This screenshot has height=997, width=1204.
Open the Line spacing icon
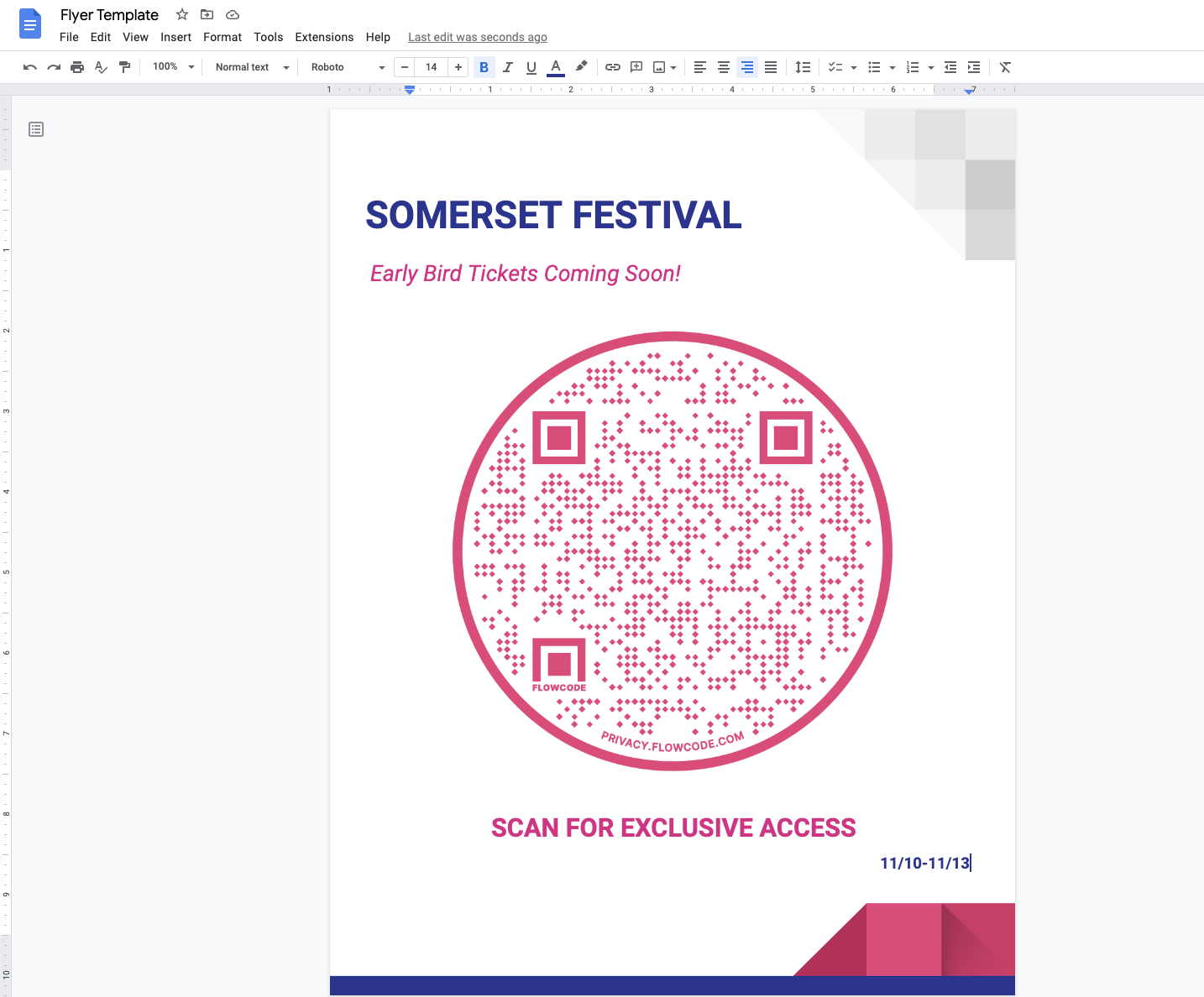[803, 67]
